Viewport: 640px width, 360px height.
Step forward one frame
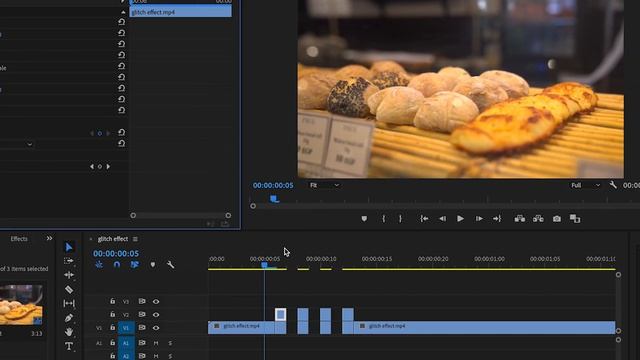tap(479, 219)
